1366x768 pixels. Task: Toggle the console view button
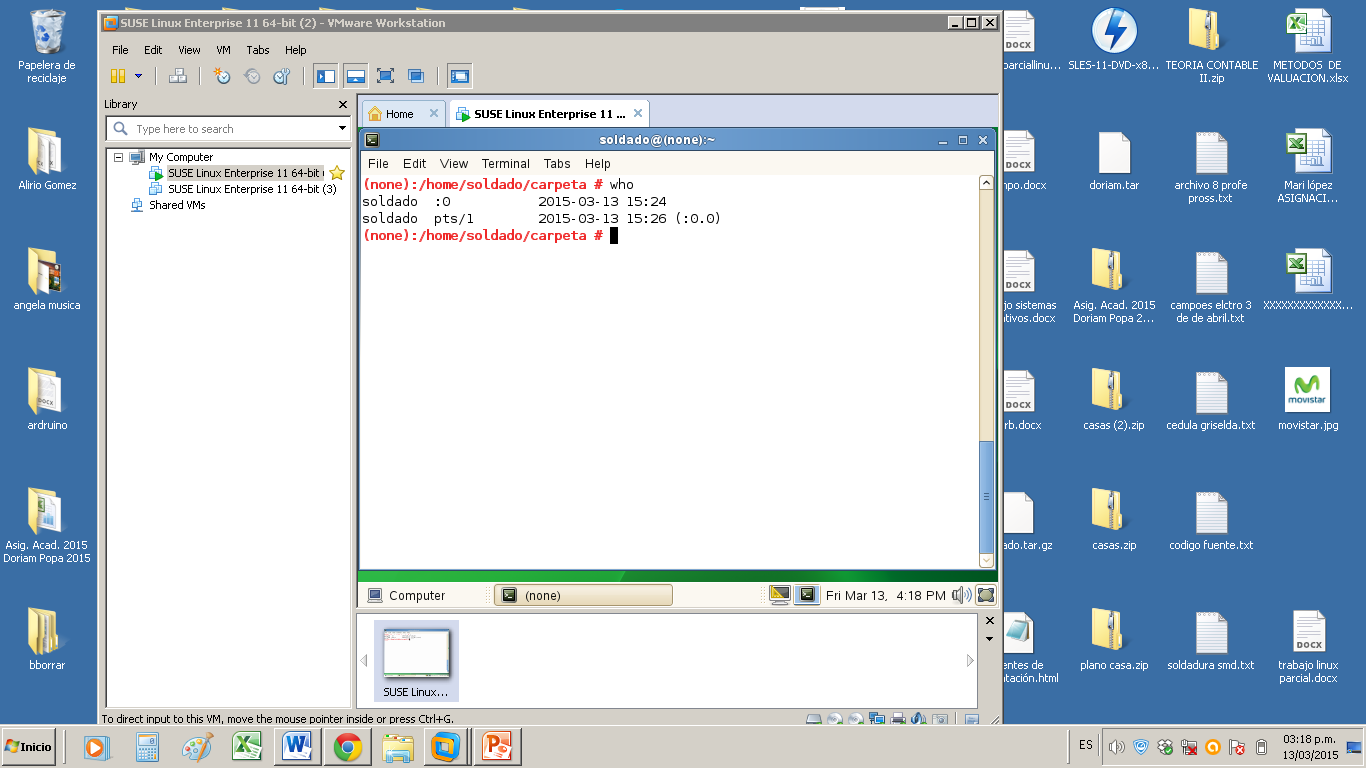(x=459, y=76)
